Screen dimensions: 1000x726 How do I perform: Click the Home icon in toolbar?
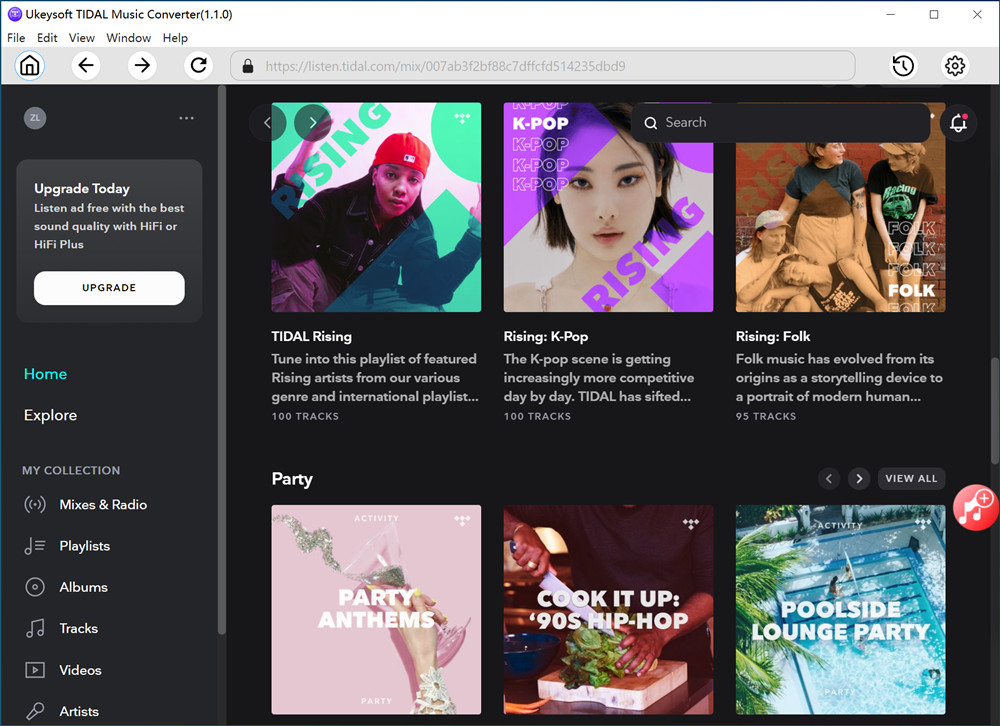coord(30,66)
